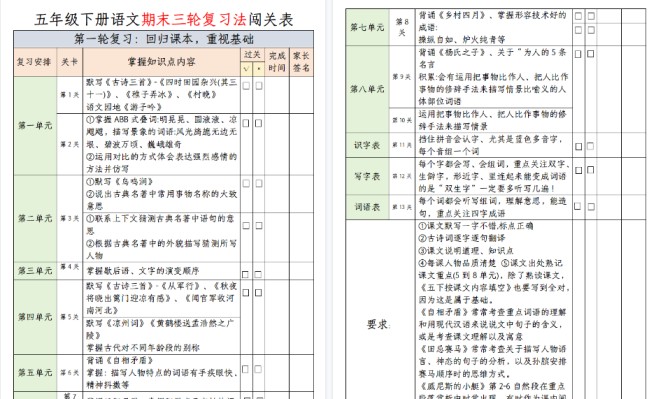
Task: Click the text 掌握歇后语、文字的演变顺序
Action: (x=143, y=271)
